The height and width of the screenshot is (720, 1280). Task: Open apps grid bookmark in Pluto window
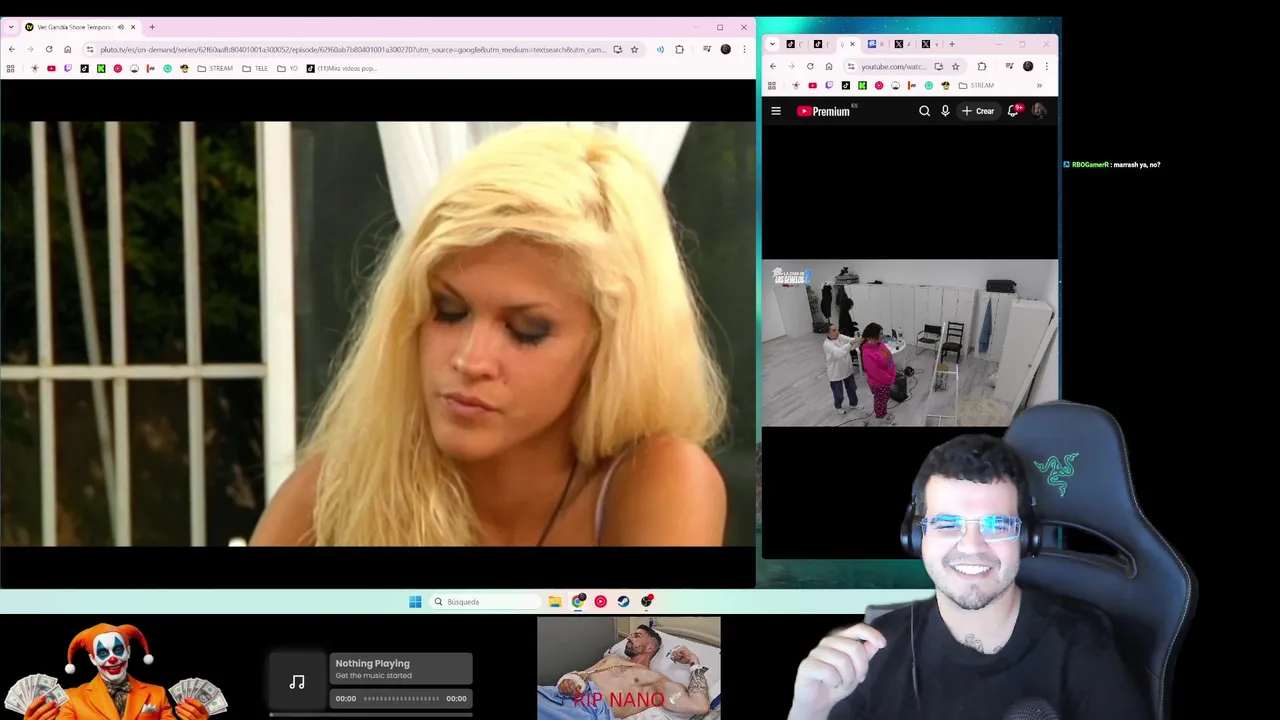11,68
